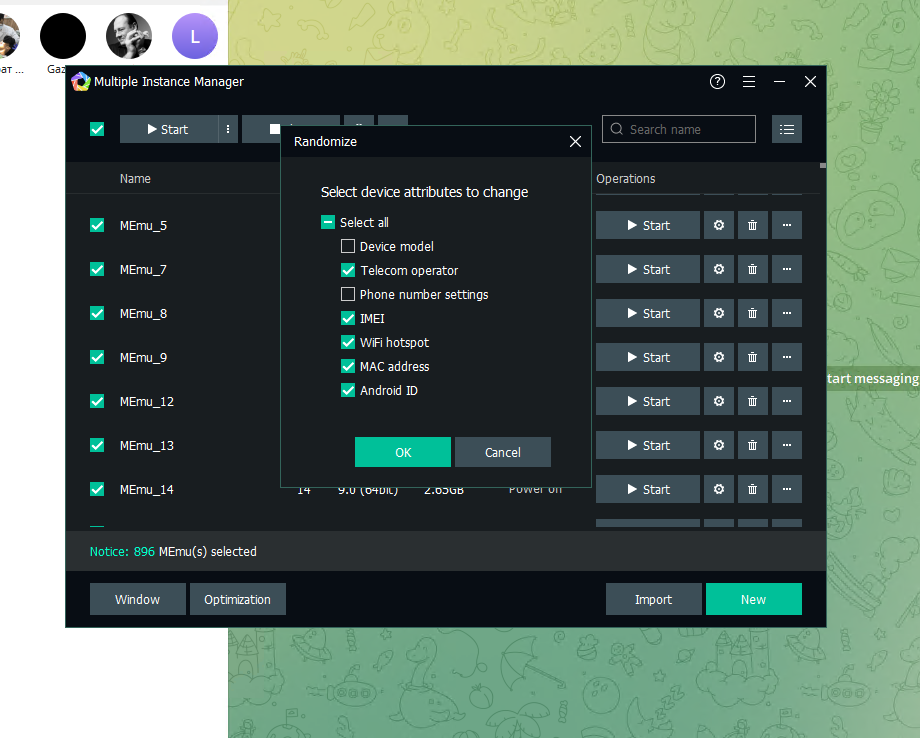The height and width of the screenshot is (738, 920).
Task: Start the MEmu_8 instance
Action: (x=648, y=313)
